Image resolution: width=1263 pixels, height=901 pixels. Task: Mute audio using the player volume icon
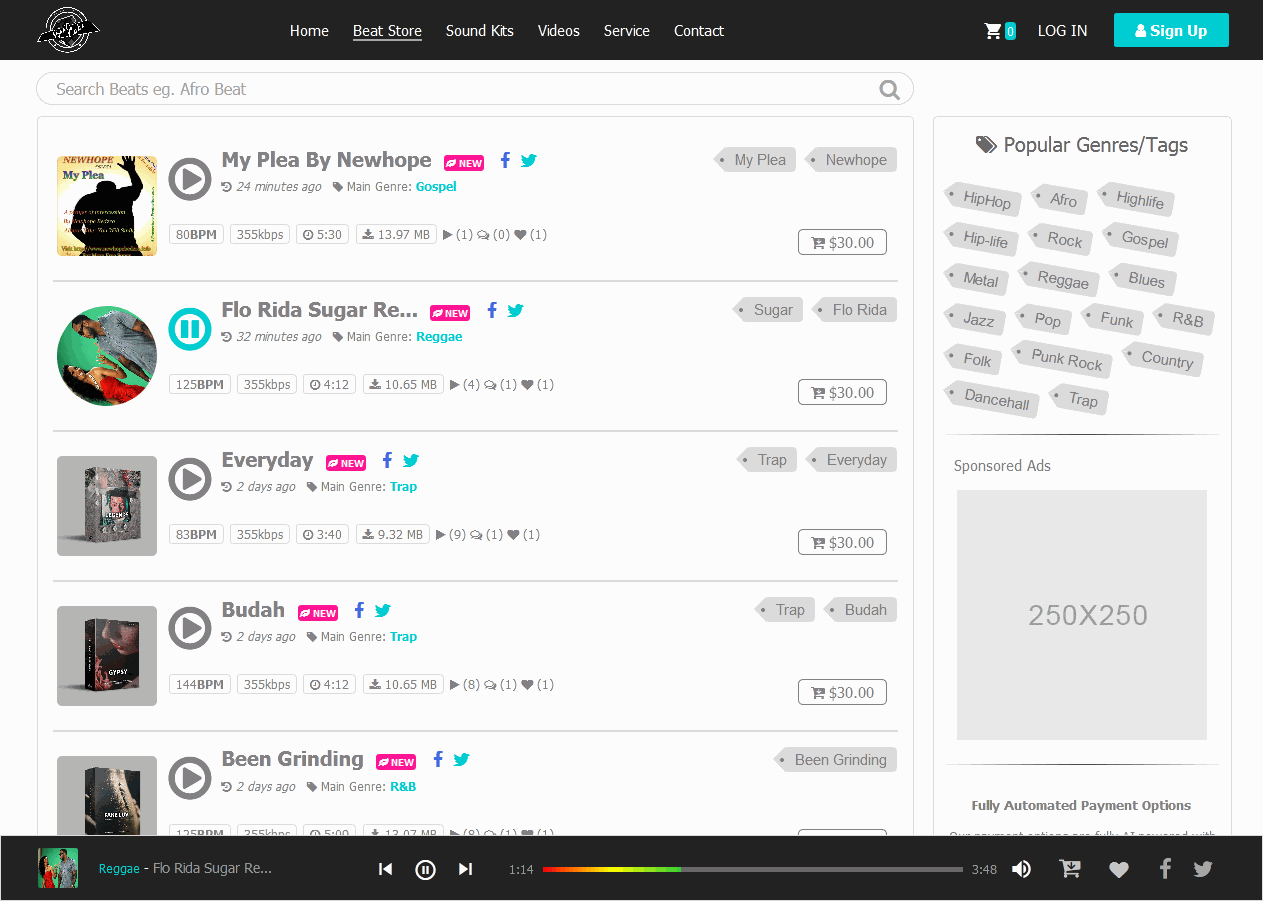pyautogui.click(x=1021, y=869)
